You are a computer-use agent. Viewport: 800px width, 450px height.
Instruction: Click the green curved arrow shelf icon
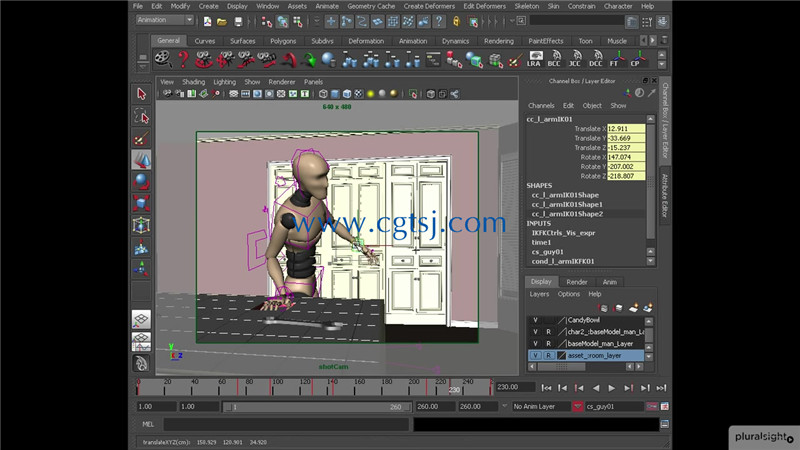point(308,59)
